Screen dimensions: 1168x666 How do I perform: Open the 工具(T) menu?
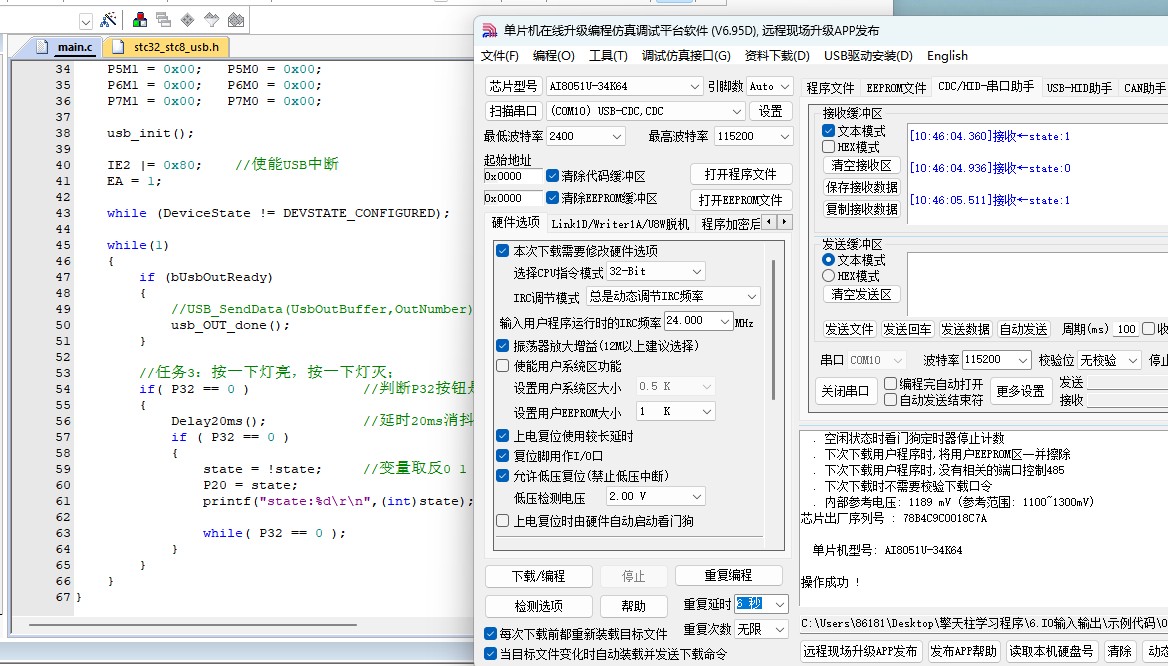point(608,56)
